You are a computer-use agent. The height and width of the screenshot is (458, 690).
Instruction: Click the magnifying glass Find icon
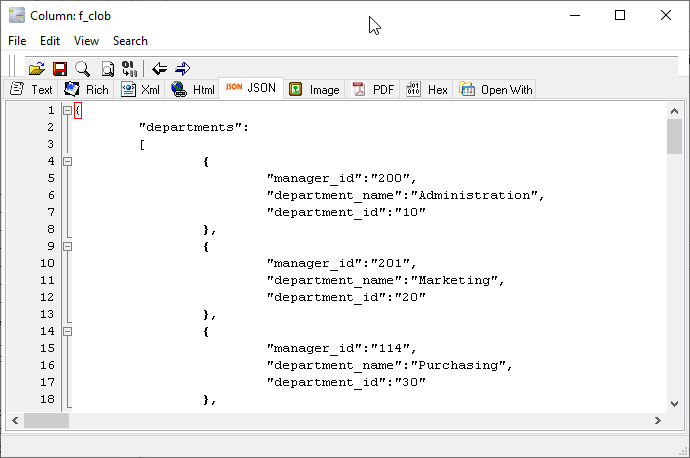[x=82, y=68]
